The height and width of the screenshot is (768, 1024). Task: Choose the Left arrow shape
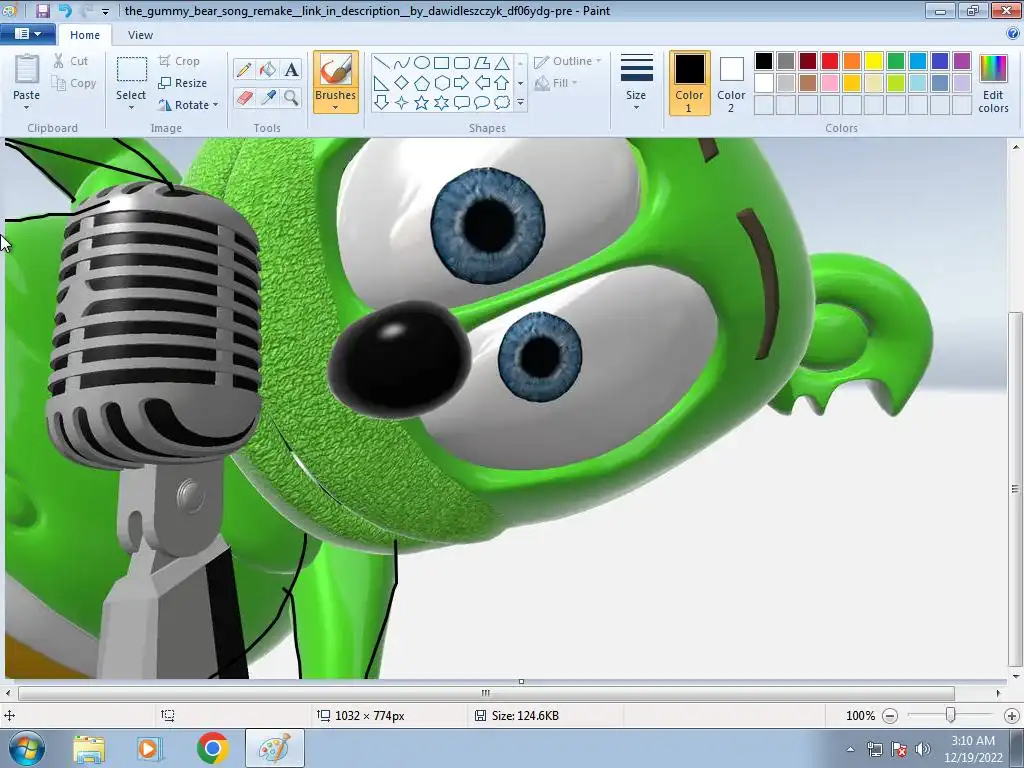(482, 83)
